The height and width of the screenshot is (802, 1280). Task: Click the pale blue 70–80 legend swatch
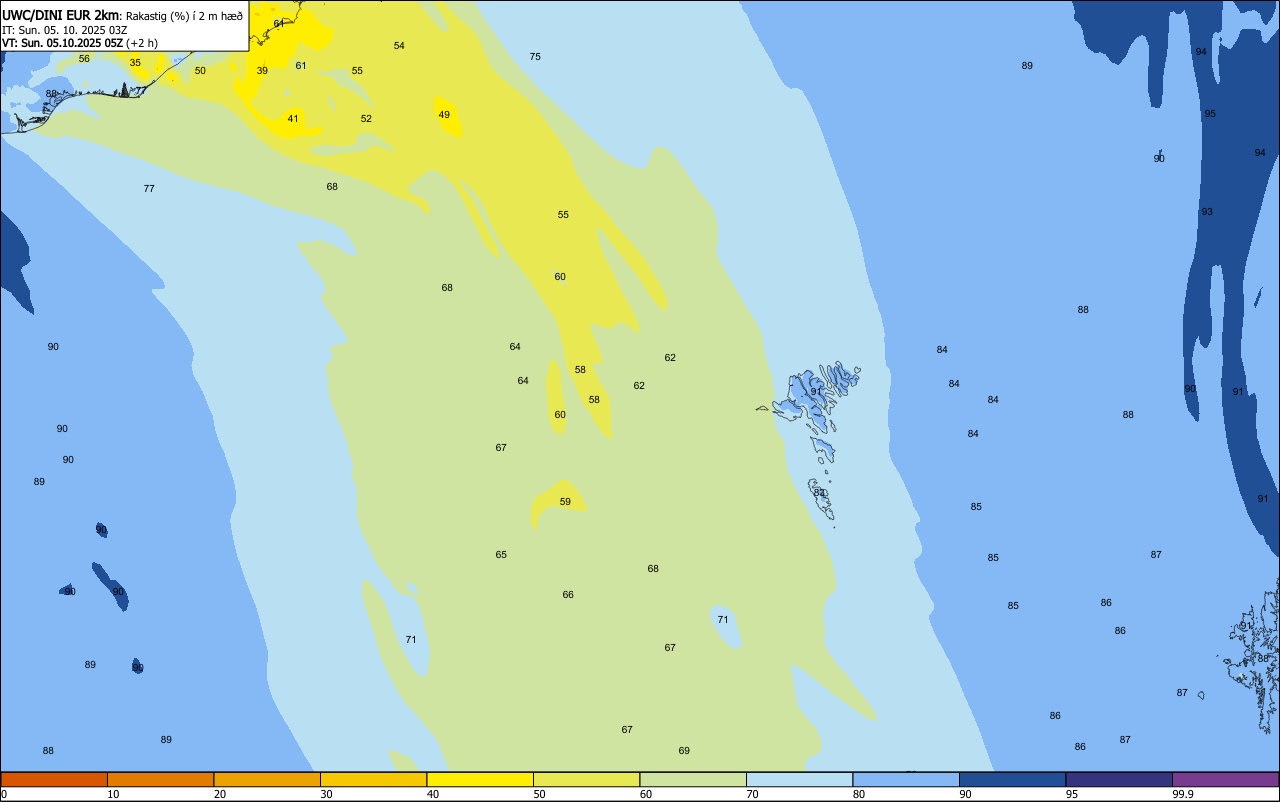pos(799,779)
